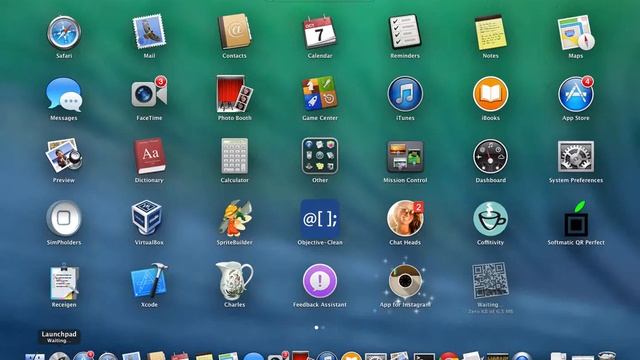Launch the Preview app
This screenshot has width=640, height=360.
(x=64, y=156)
